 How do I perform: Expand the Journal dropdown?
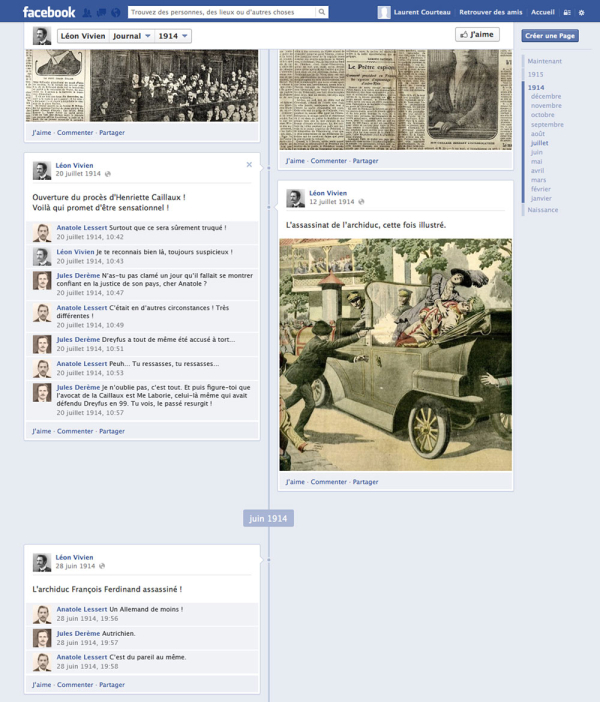click(x=131, y=36)
